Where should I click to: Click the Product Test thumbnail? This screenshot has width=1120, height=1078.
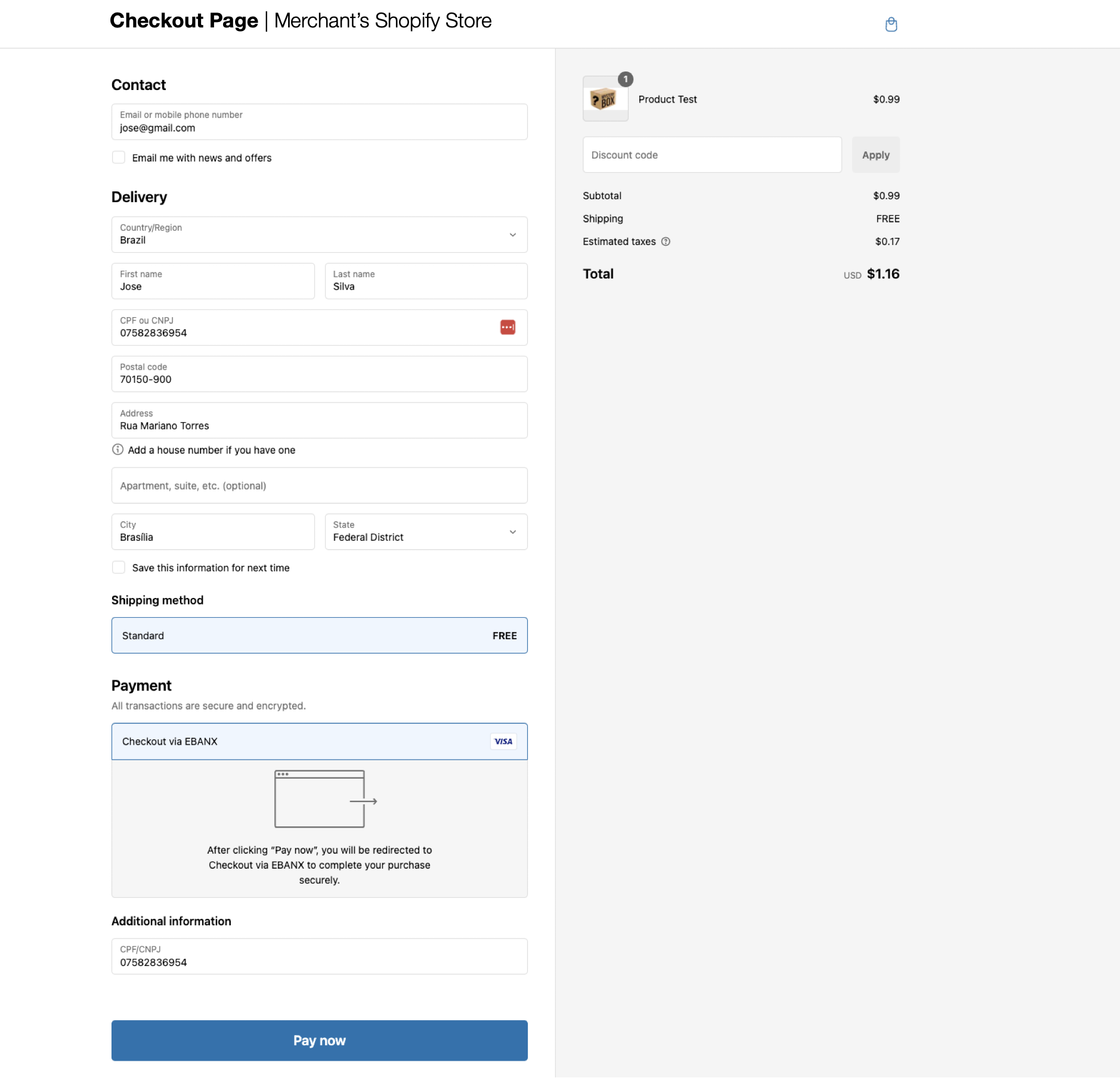(605, 100)
